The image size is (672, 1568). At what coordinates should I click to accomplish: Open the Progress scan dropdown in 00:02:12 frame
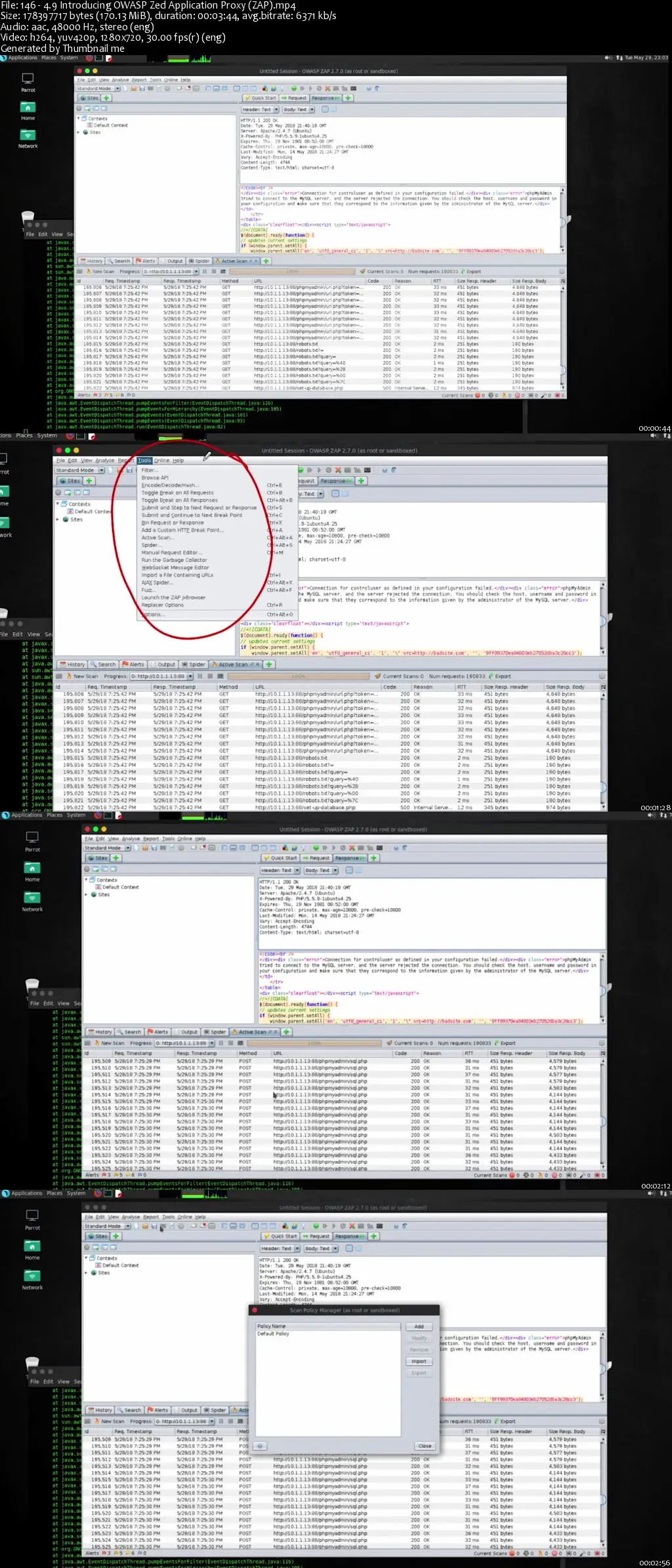184,1043
